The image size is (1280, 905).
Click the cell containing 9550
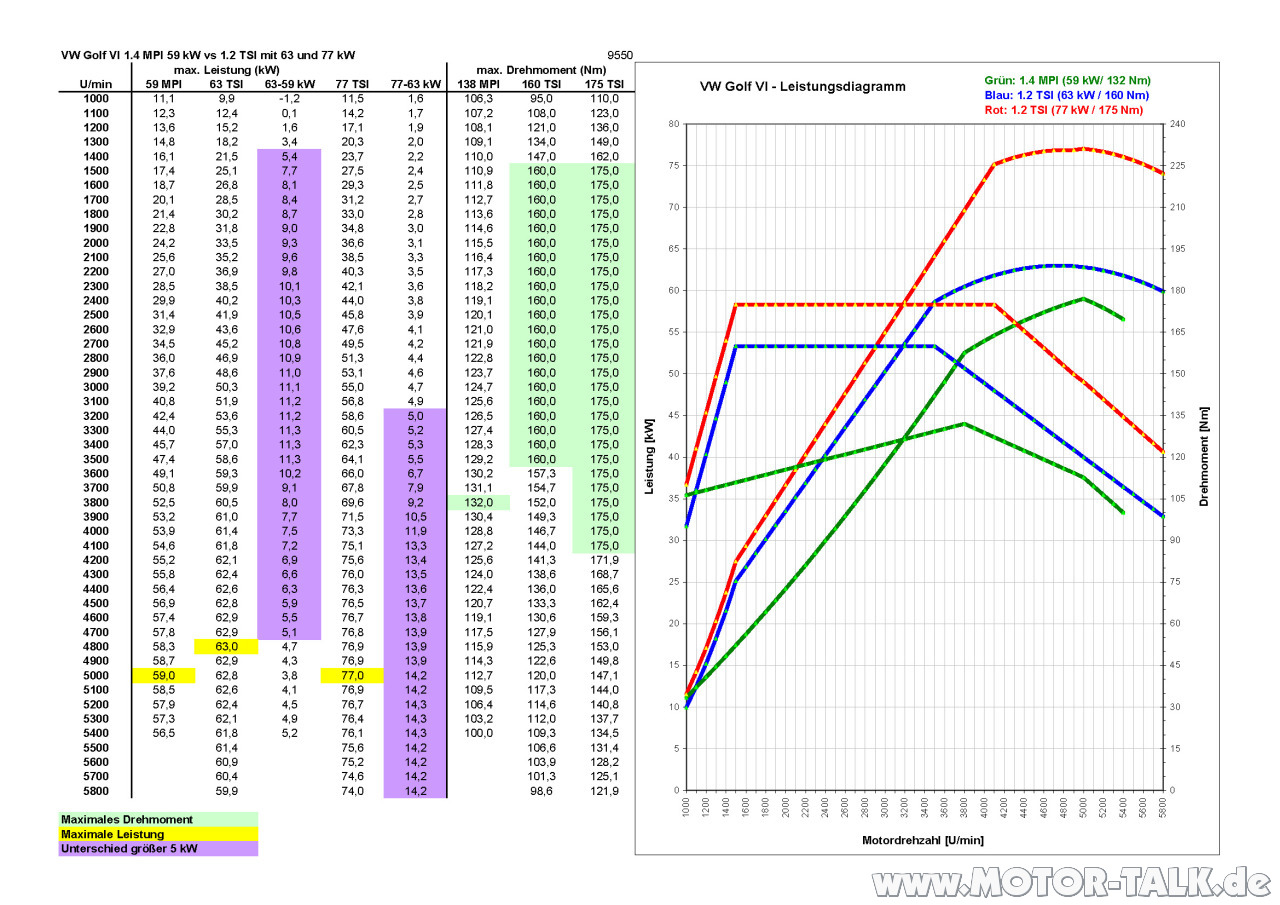coord(619,55)
